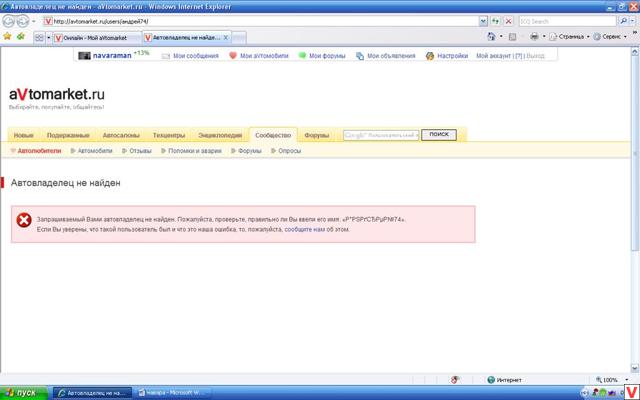This screenshot has height=400, width=640.
Task: Click ICQ Search input box
Action: (x=567, y=21)
